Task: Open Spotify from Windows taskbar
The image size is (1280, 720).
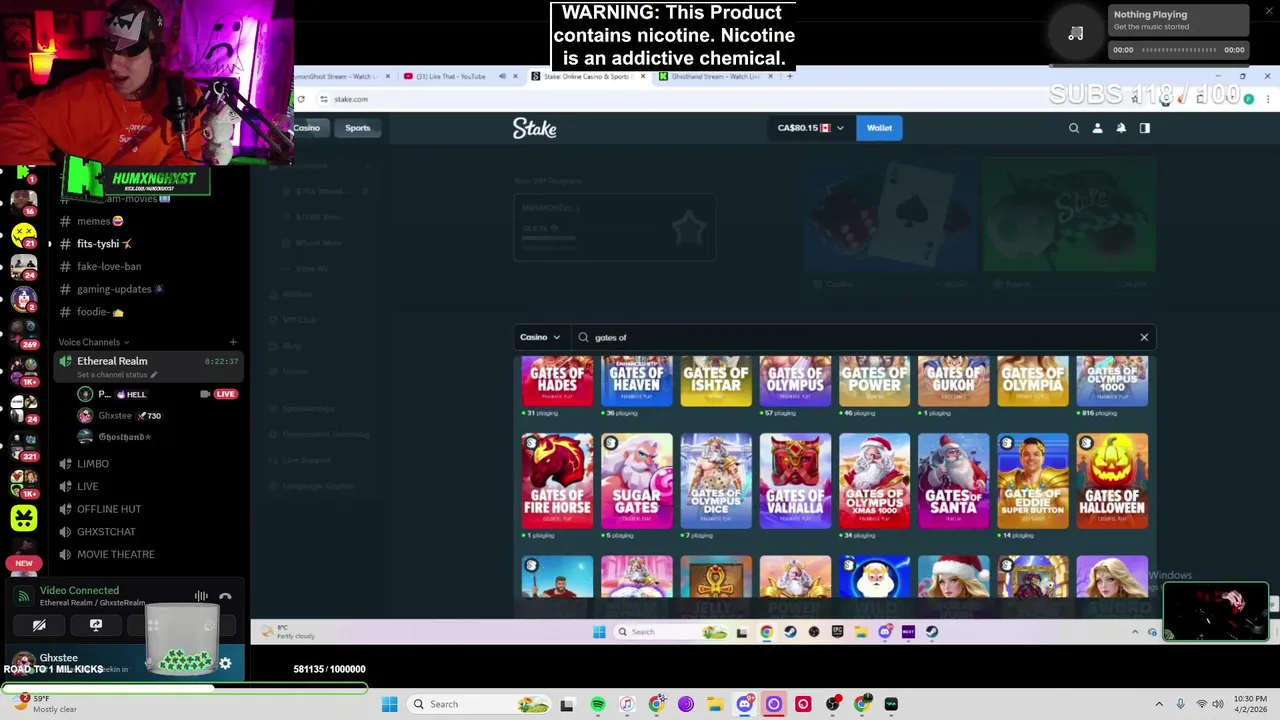Action: click(597, 704)
